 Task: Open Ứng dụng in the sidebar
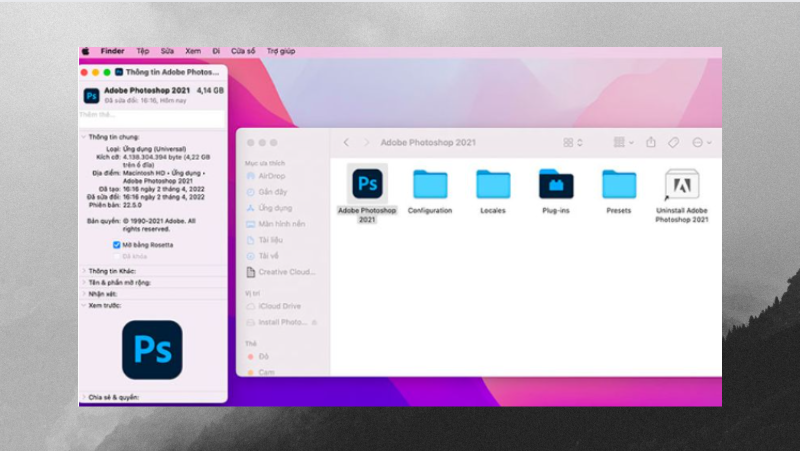(x=269, y=208)
